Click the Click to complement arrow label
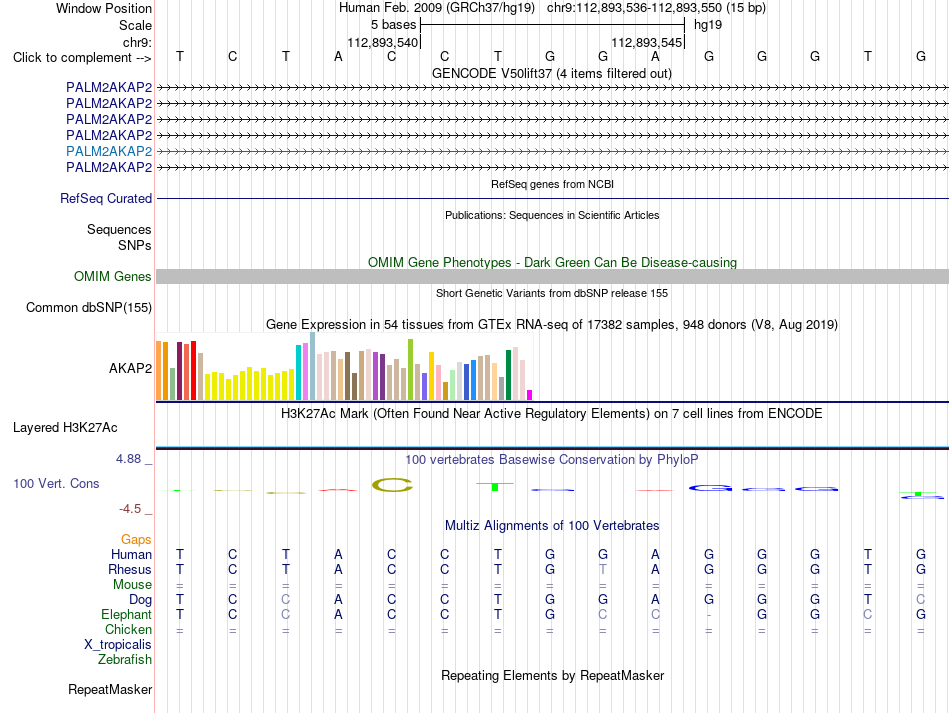Image resolution: width=950 pixels, height=713 pixels. pos(82,58)
